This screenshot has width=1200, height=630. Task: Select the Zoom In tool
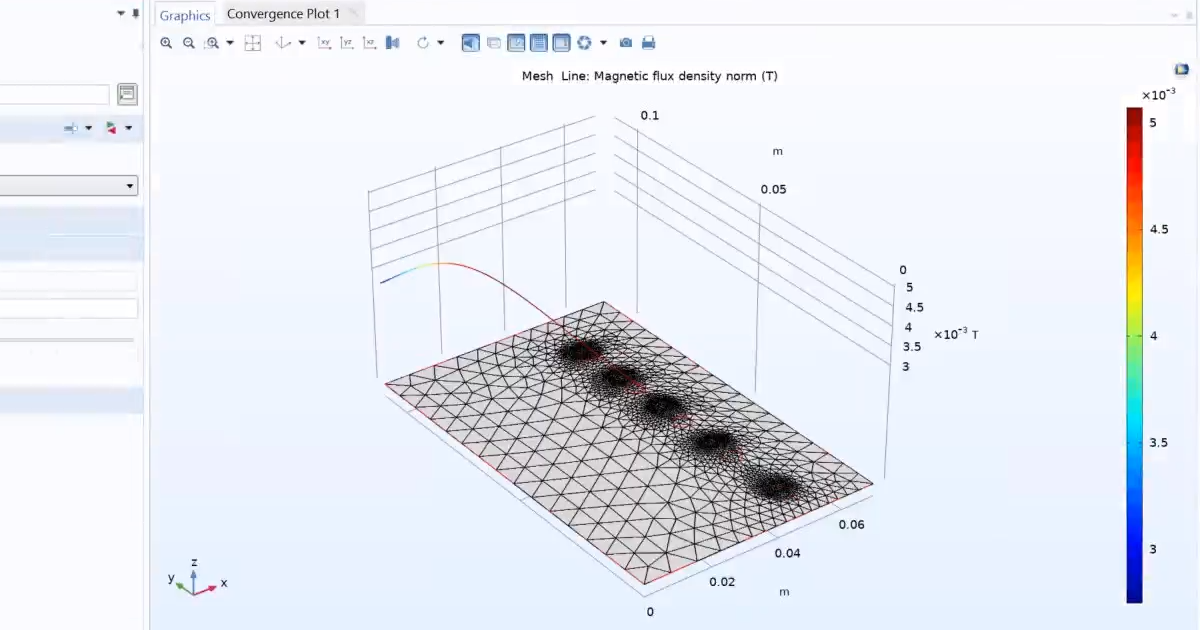point(166,42)
